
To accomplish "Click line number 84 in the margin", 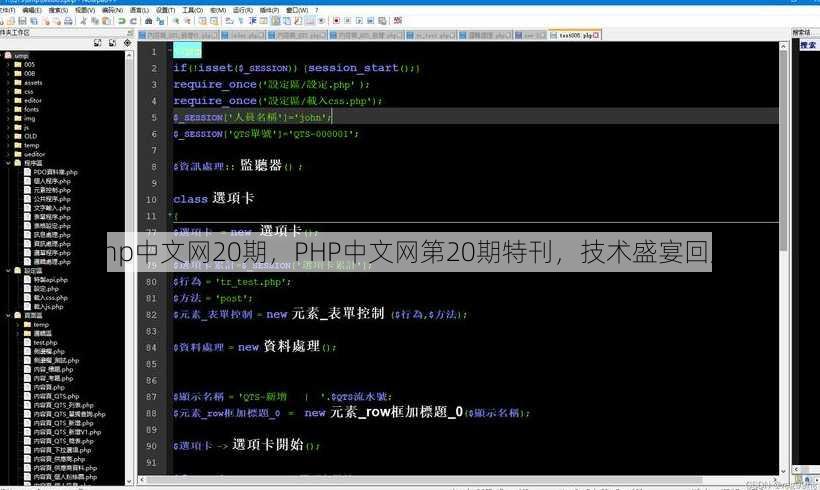I will (151, 348).
